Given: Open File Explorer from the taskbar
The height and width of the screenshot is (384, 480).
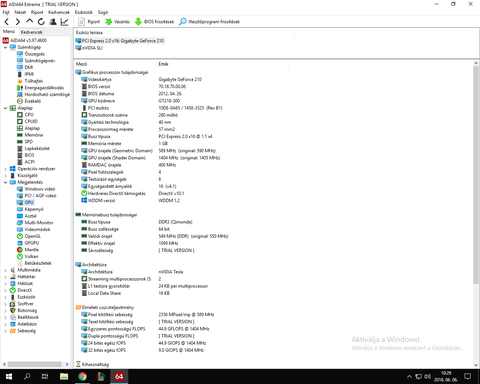Looking at the screenshot, I should click(64, 376).
